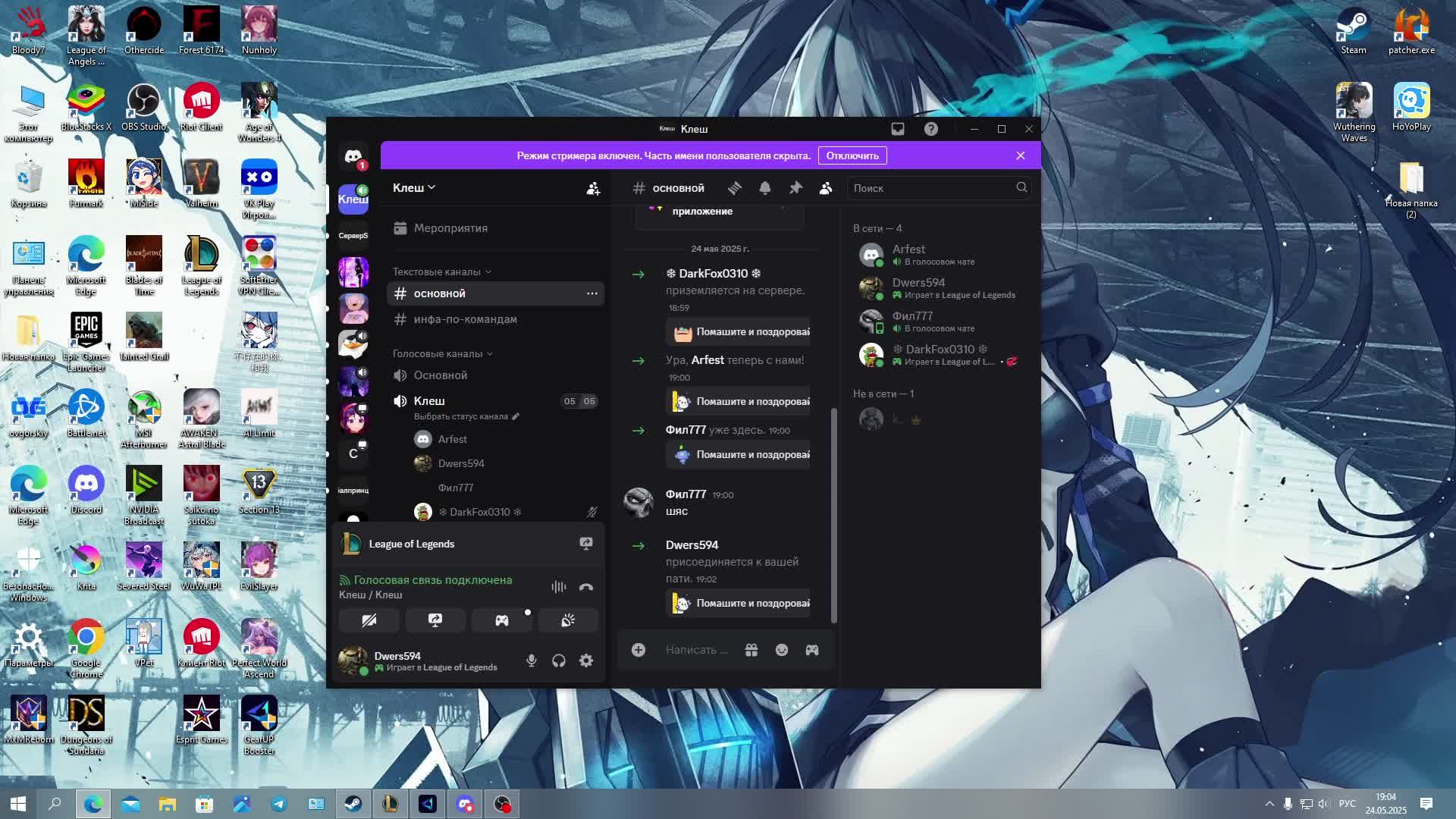Click the chat messages scrollbar
The width and height of the screenshot is (1456, 819).
click(834, 516)
